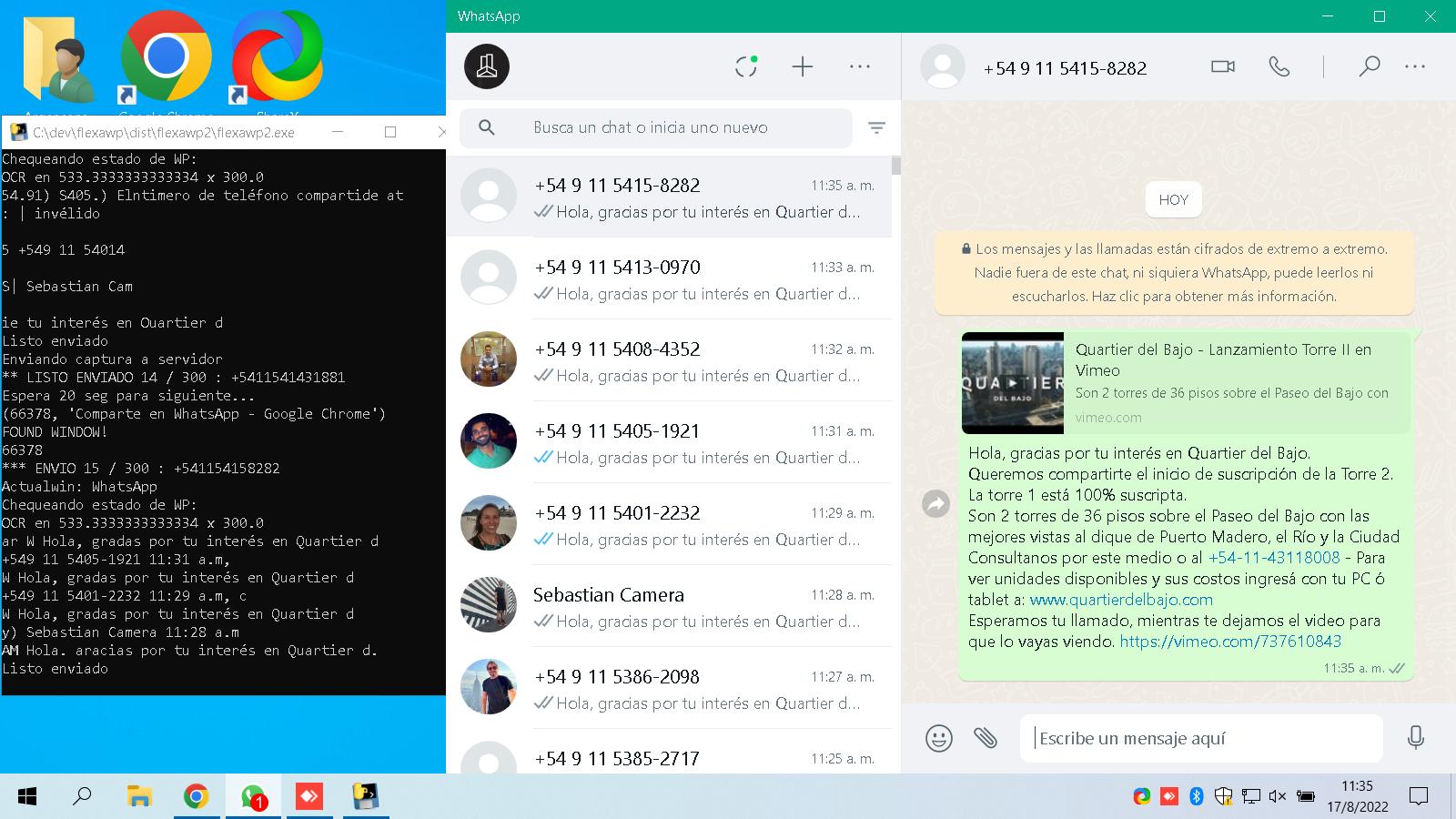The image size is (1456, 819).
Task: Open chat list menu three dots
Action: pos(860,66)
